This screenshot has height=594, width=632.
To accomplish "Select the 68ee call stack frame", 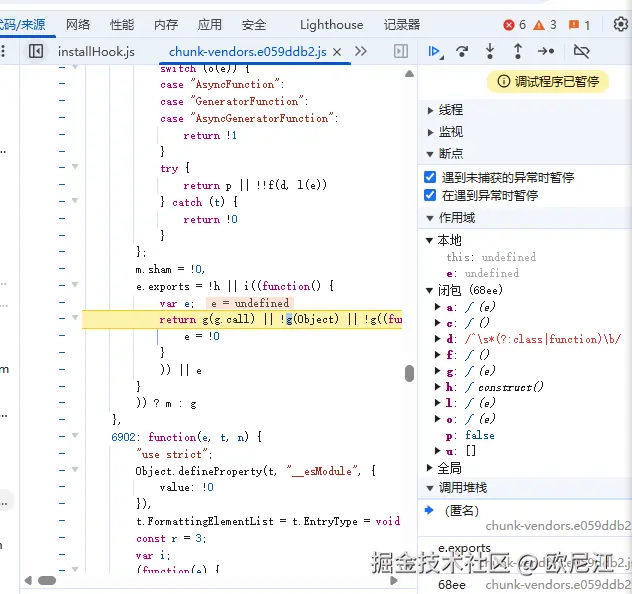I will (525, 585).
